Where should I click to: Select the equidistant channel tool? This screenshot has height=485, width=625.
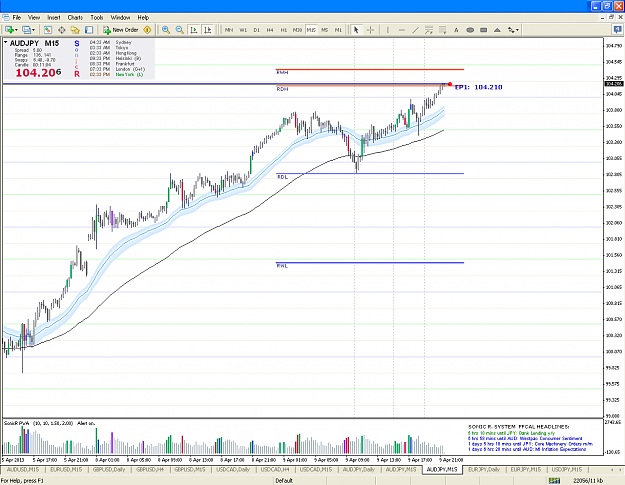pyautogui.click(x=429, y=30)
